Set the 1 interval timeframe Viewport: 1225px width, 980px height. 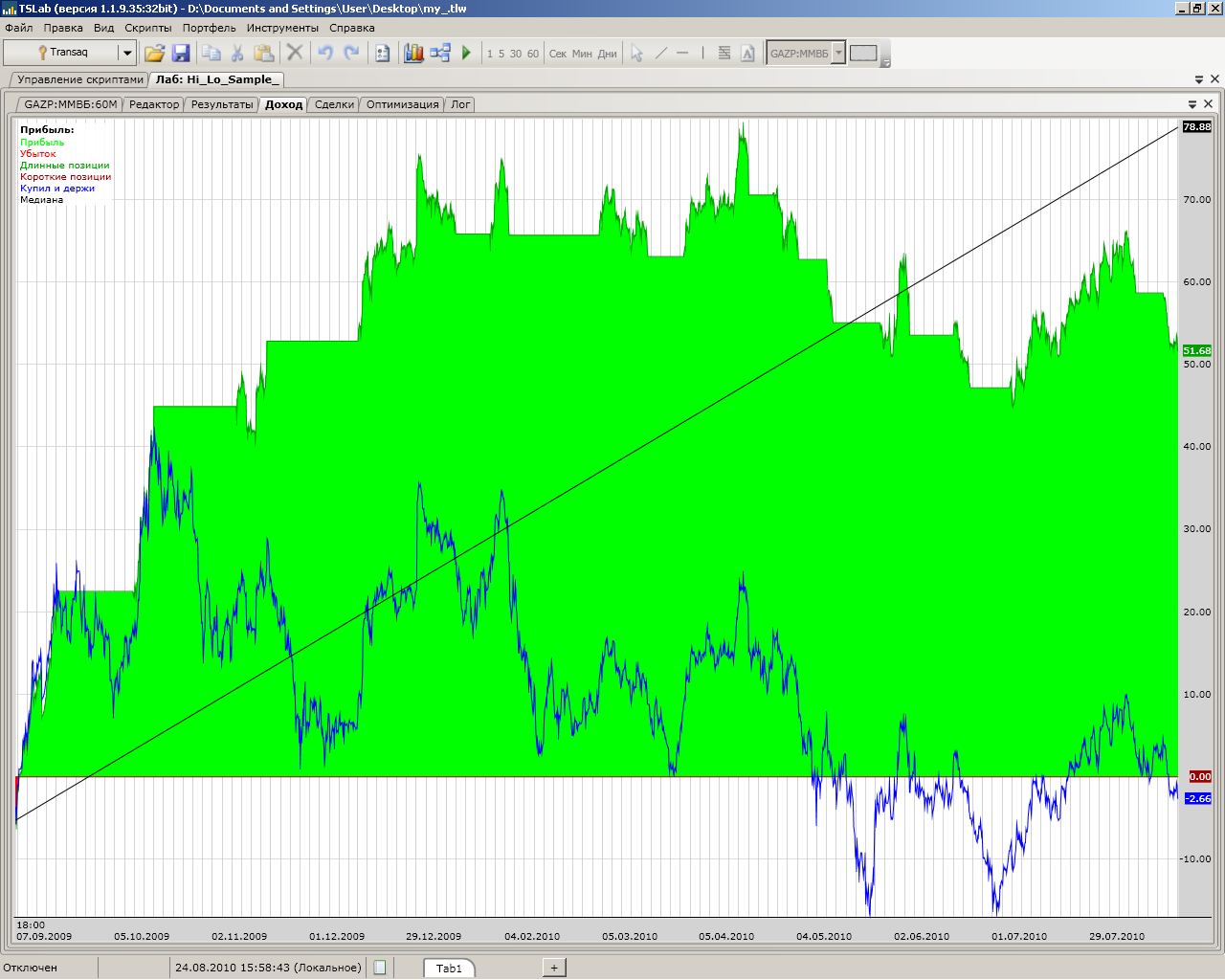pos(490,54)
